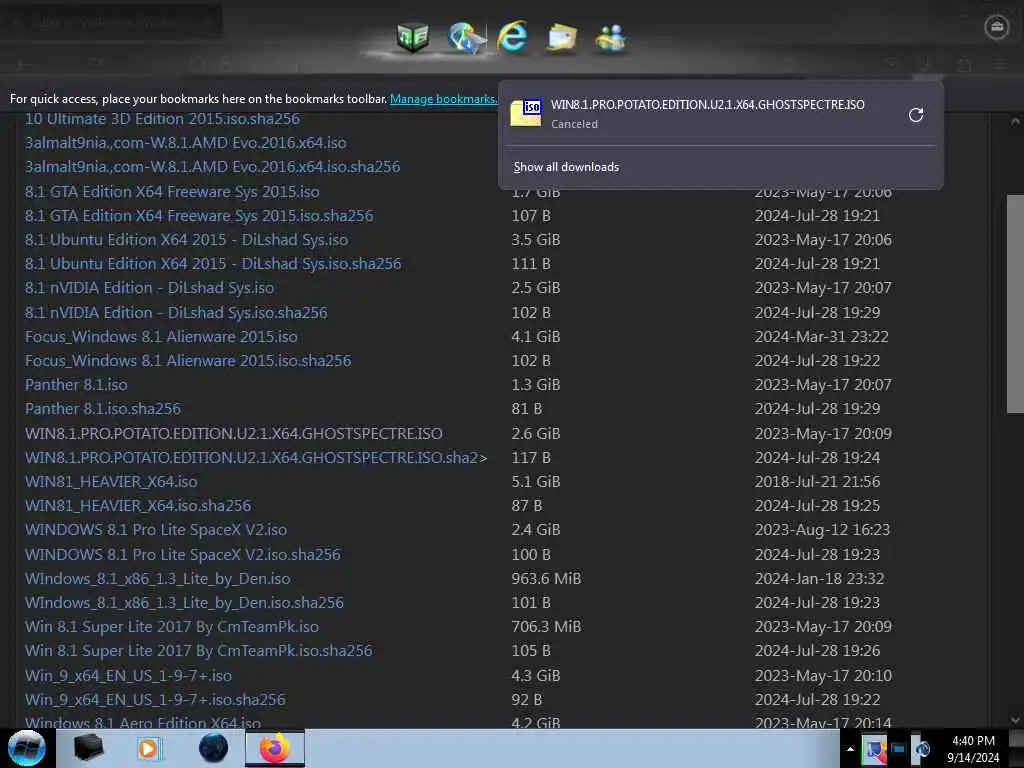
Task: Open Internet Explorer from the dock
Action: tap(513, 37)
